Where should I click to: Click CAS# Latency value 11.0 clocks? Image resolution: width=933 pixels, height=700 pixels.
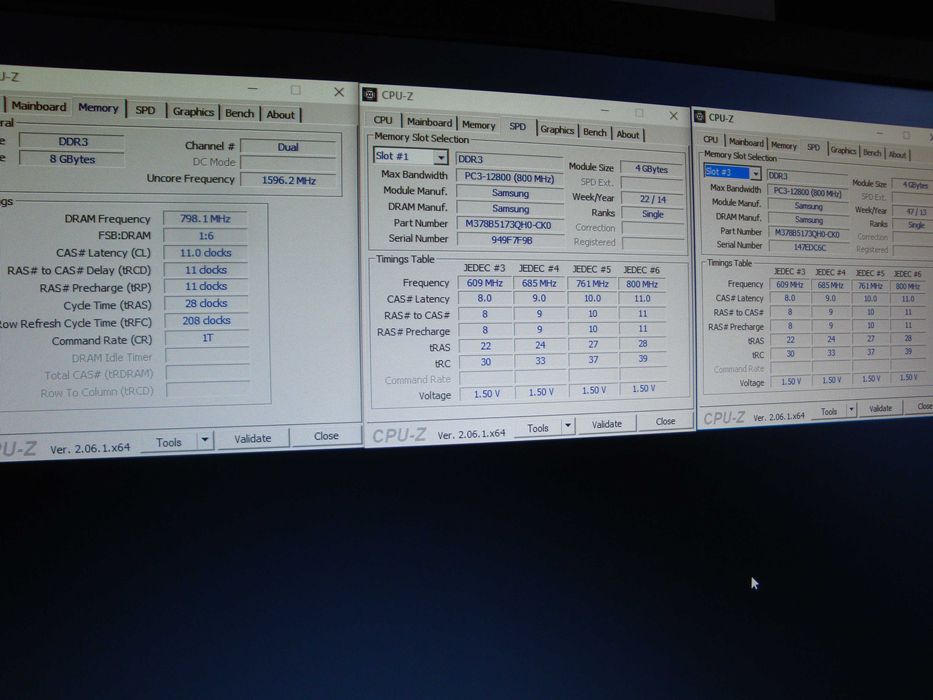(206, 252)
